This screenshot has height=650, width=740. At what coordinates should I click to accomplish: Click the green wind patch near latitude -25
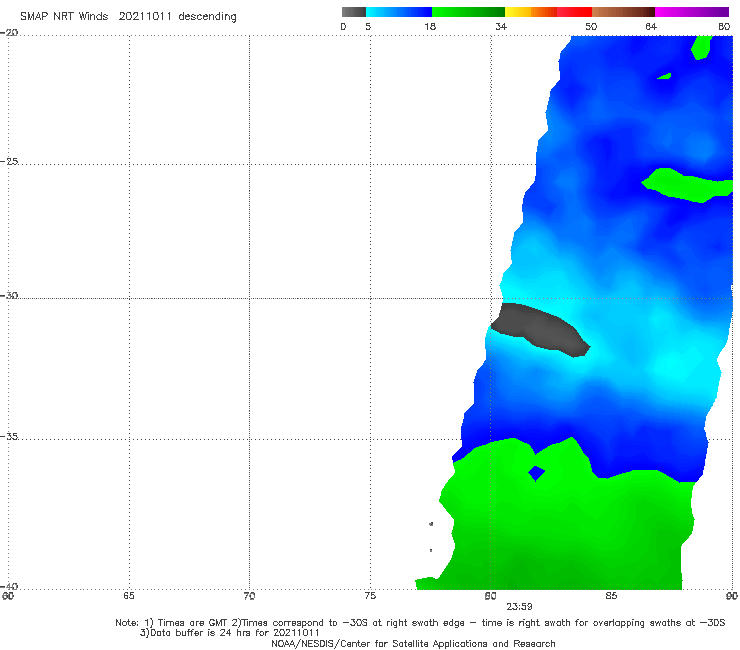(x=688, y=185)
